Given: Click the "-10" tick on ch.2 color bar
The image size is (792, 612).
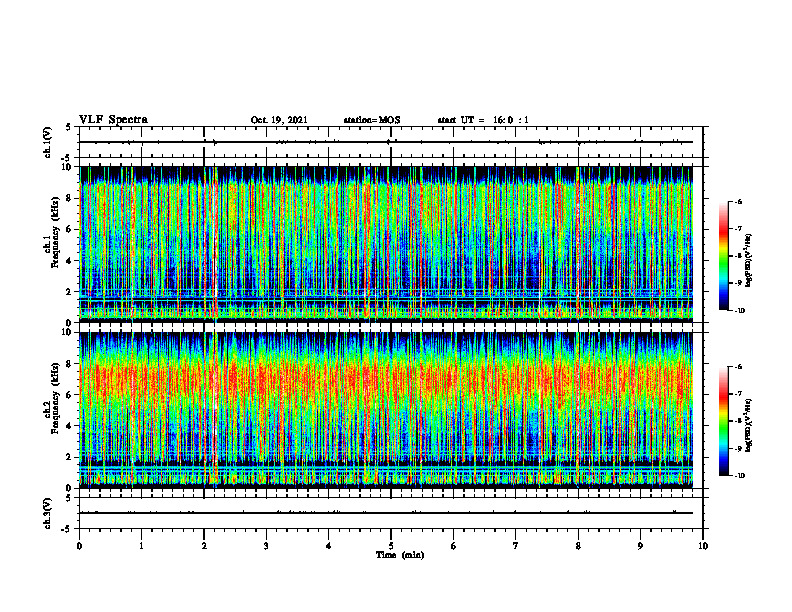Looking at the screenshot, I should point(739,475).
